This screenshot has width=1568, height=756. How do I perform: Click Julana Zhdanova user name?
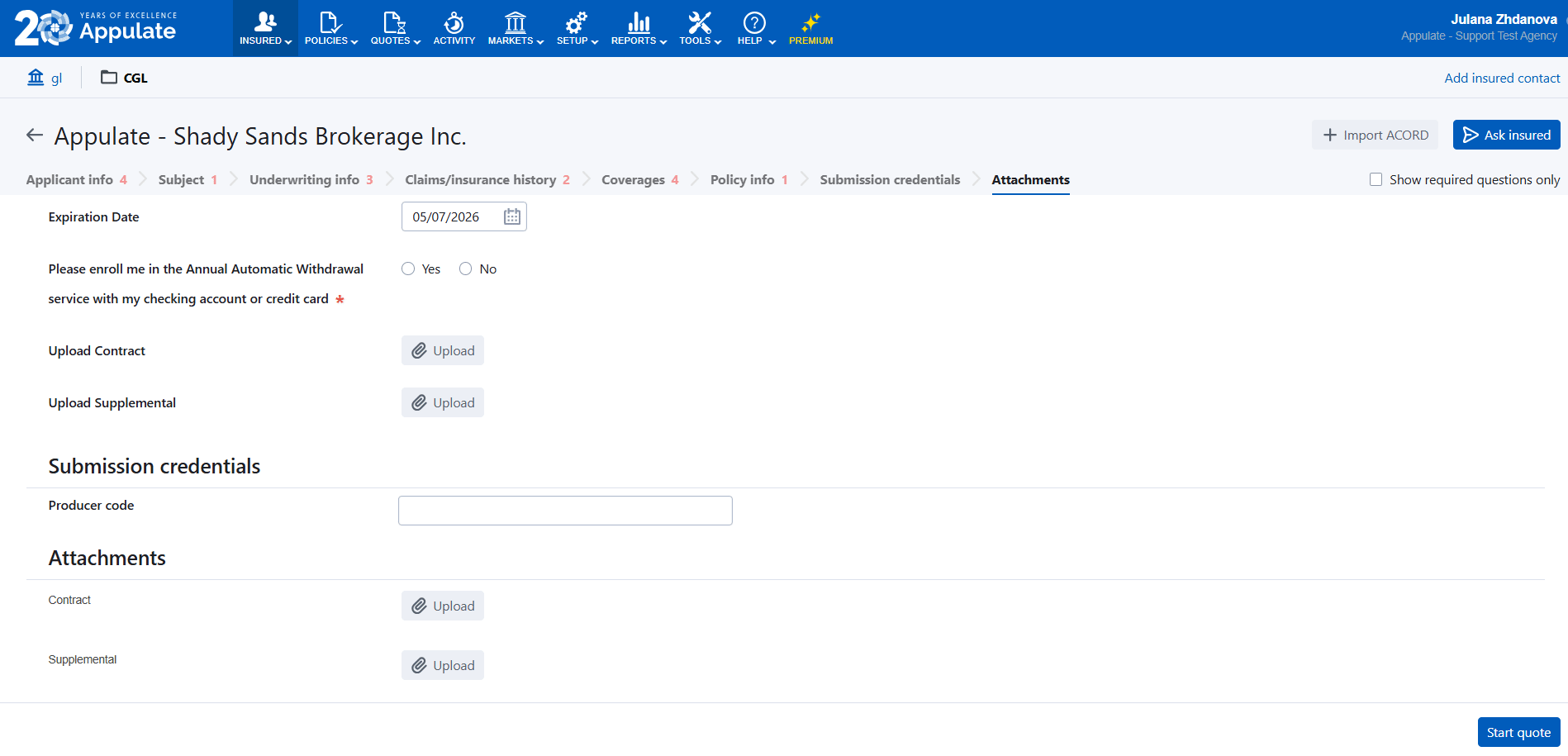pos(1504,19)
